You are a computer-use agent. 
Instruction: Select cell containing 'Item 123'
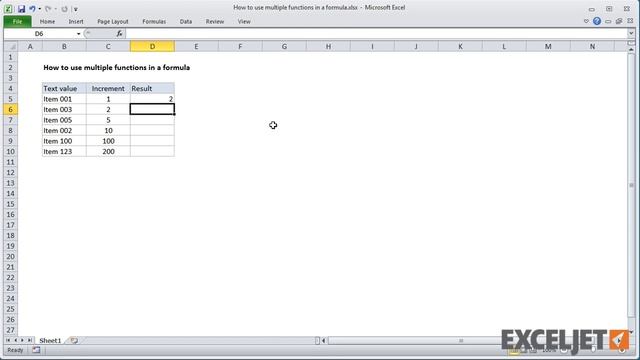tap(64, 151)
